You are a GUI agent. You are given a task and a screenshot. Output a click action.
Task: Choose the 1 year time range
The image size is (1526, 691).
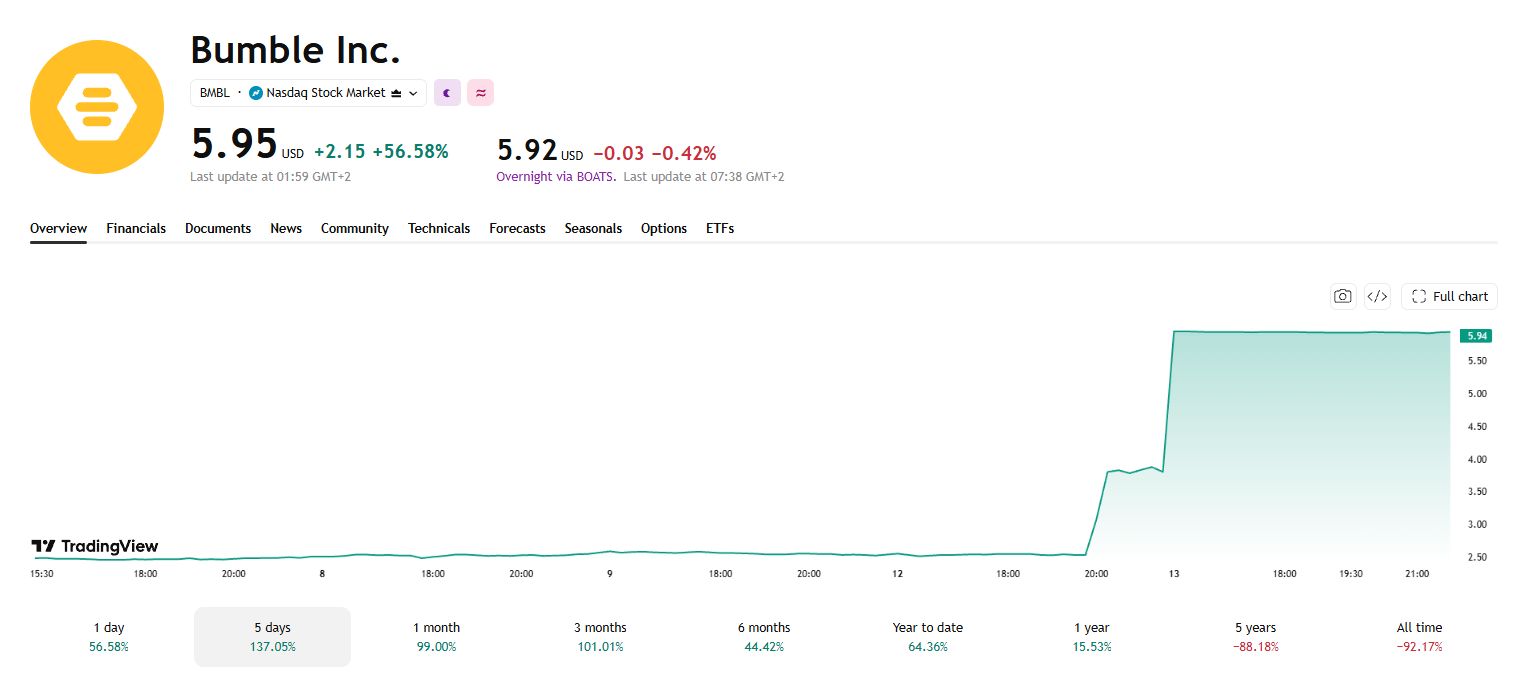[1092, 637]
